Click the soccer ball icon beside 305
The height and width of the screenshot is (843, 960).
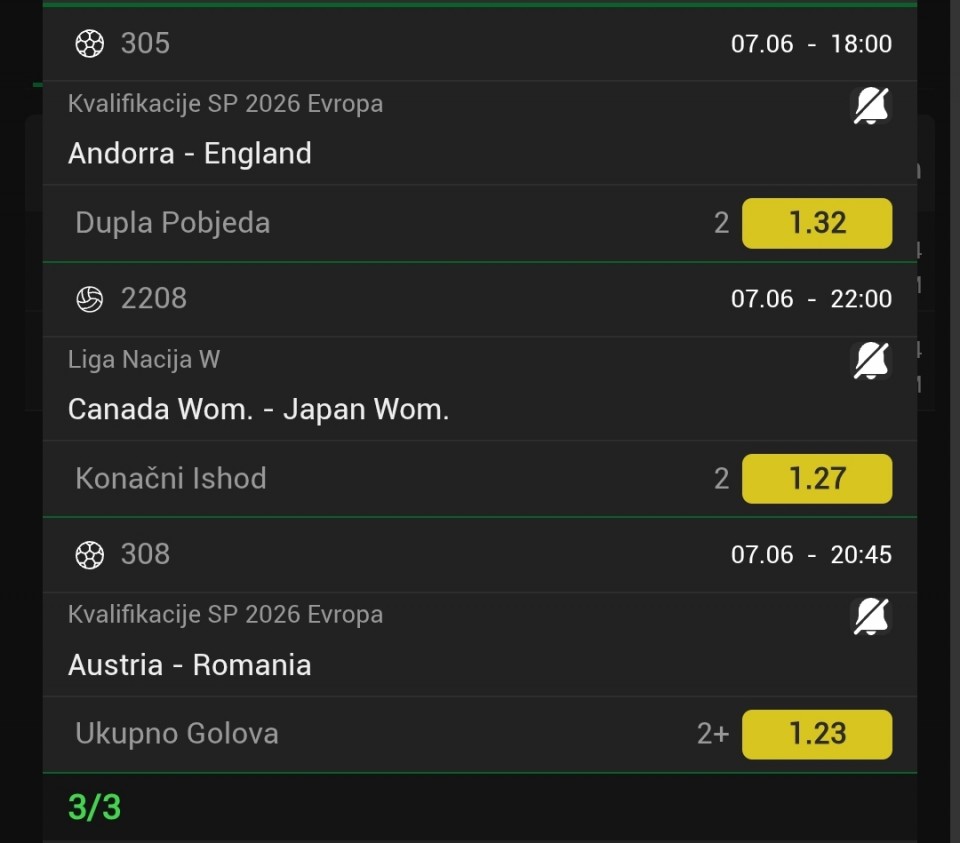[x=89, y=44]
